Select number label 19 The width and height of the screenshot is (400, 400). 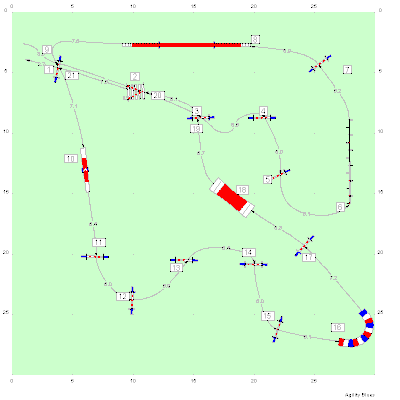pos(196,129)
